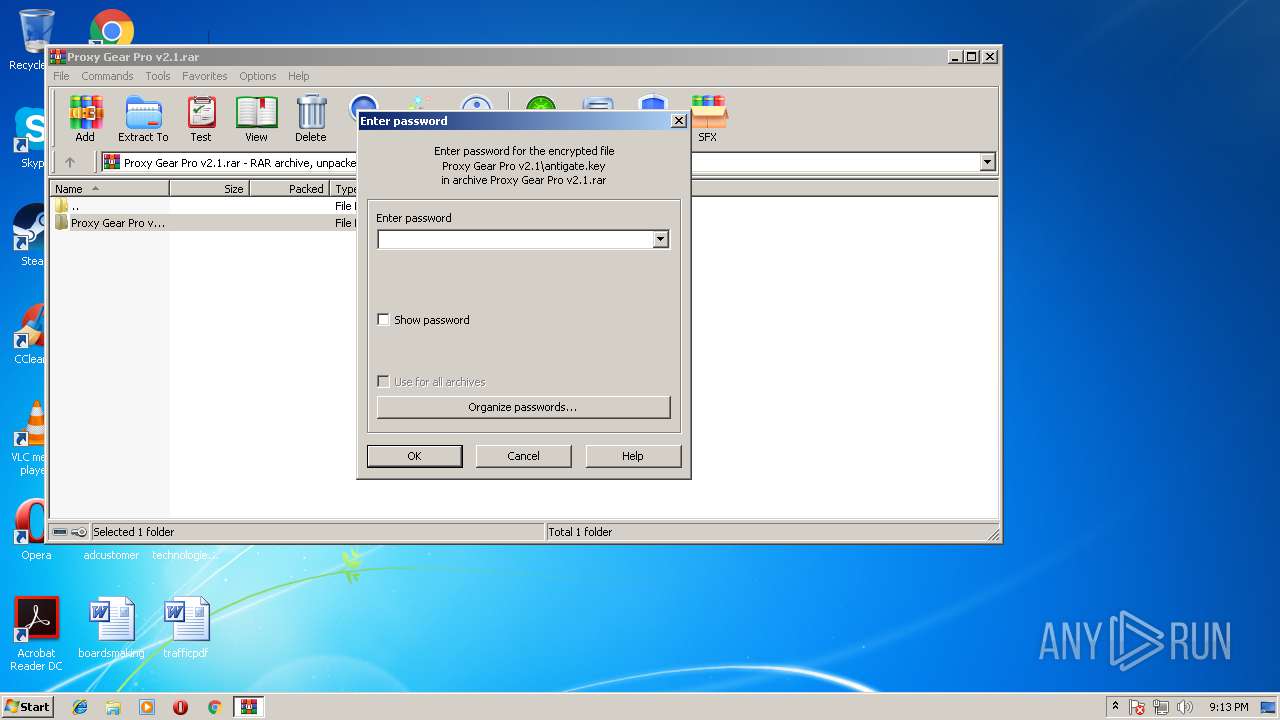Click the drive icon in status bar
The height and width of the screenshot is (720, 1280).
60,532
